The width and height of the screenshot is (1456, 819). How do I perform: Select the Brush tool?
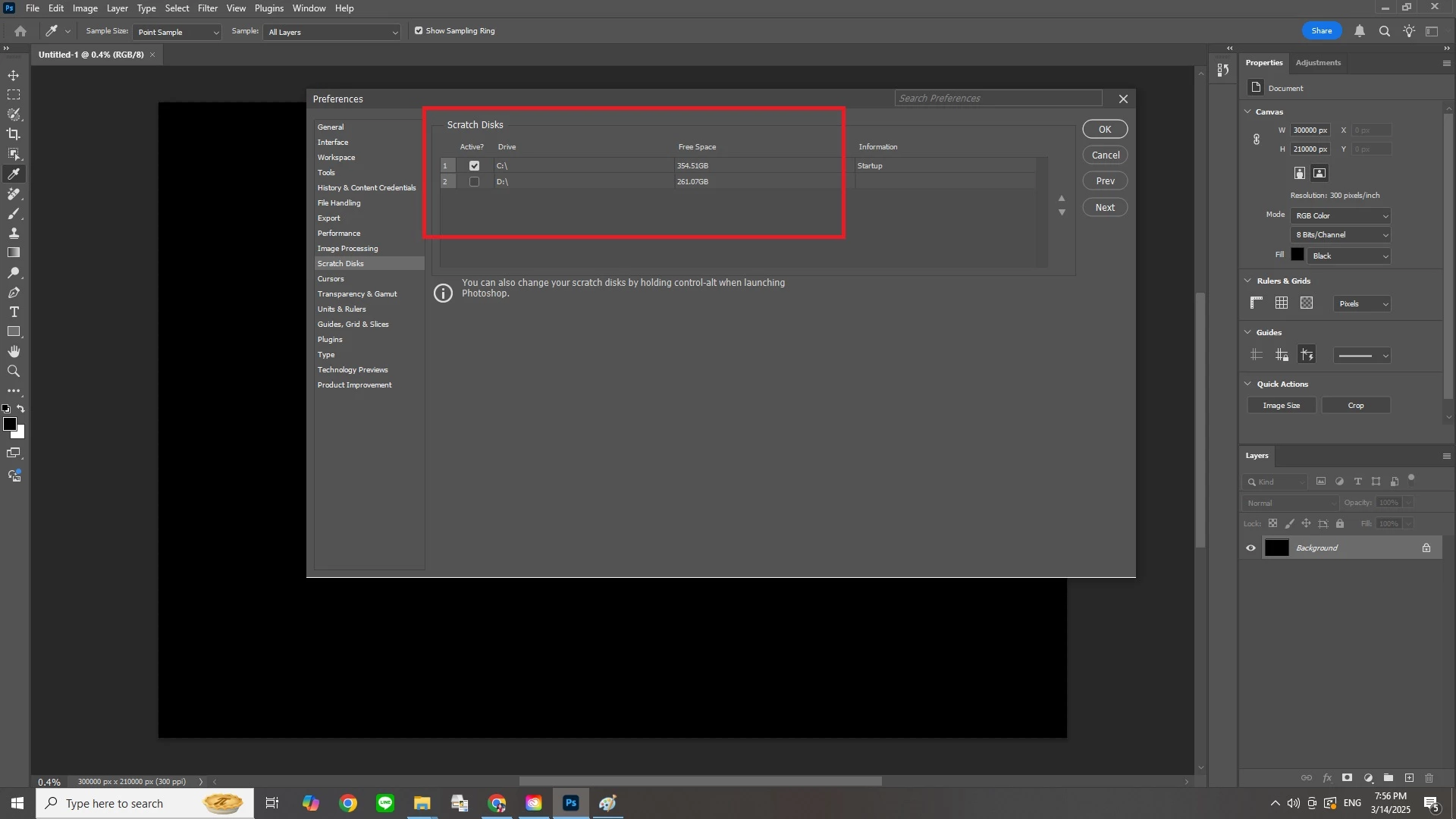pos(14,214)
